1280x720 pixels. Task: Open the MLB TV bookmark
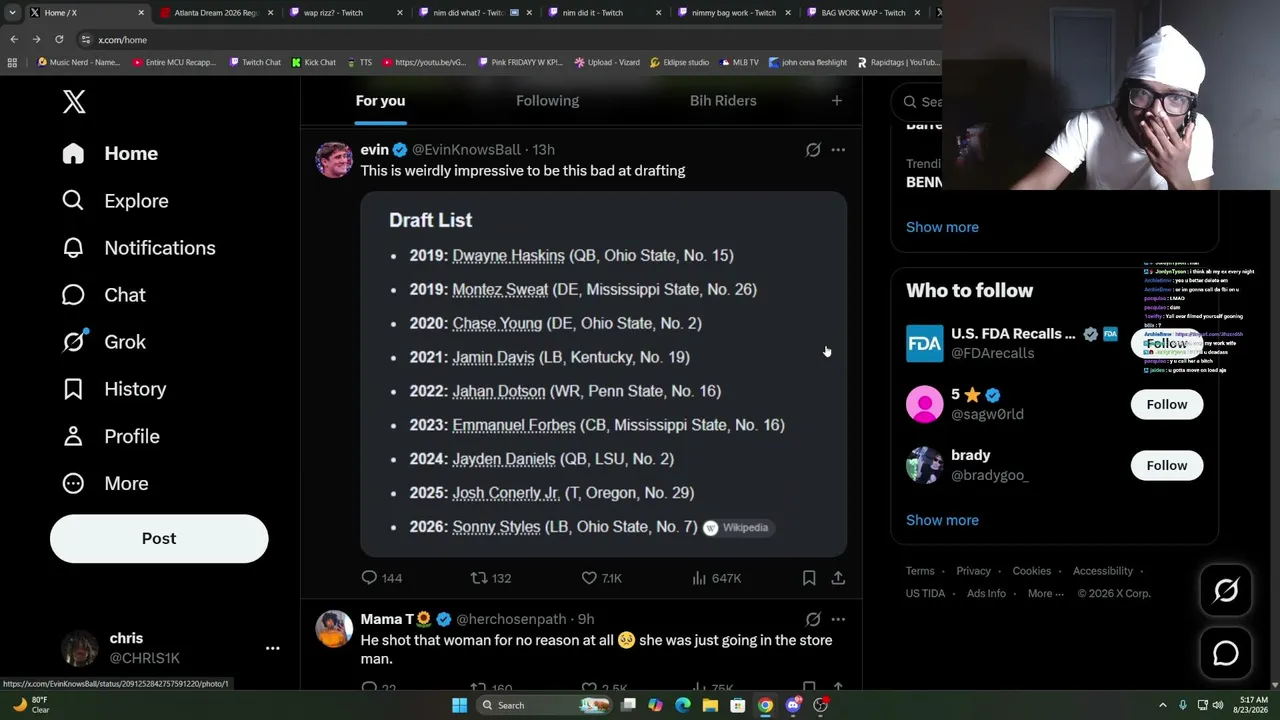(x=738, y=62)
